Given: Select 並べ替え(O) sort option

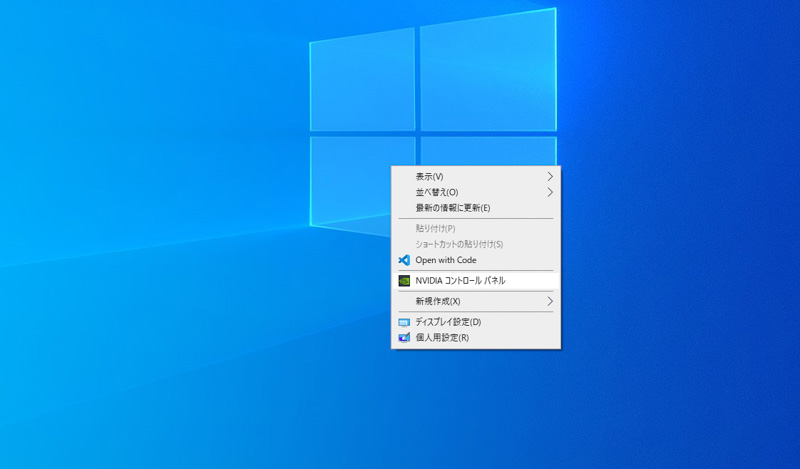Looking at the screenshot, I should (476, 192).
